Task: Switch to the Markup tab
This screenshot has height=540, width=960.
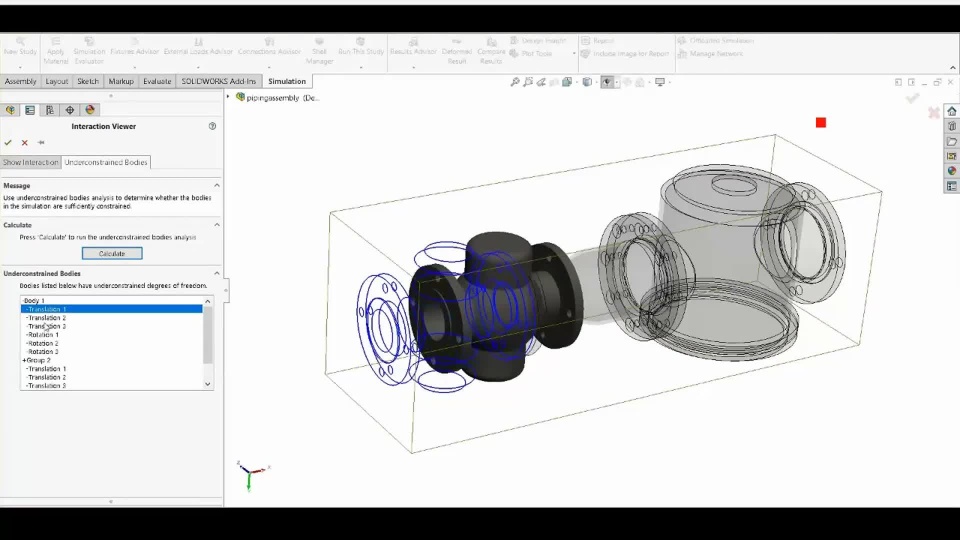Action: (121, 81)
